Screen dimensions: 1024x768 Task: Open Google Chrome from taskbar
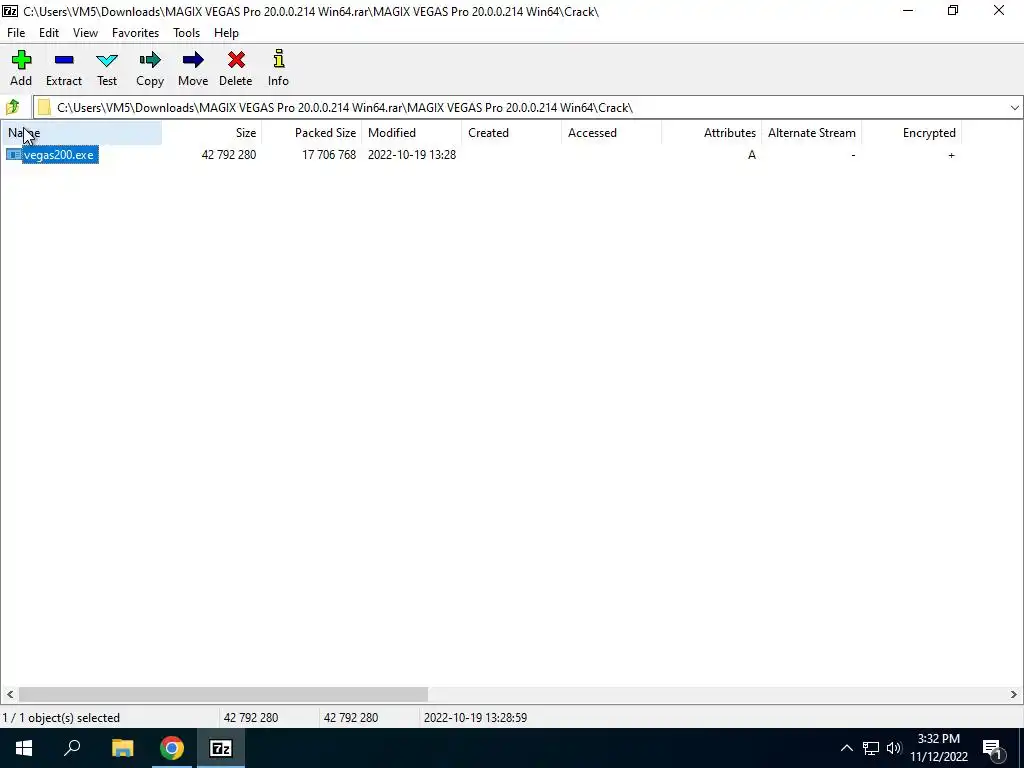pyautogui.click(x=172, y=748)
